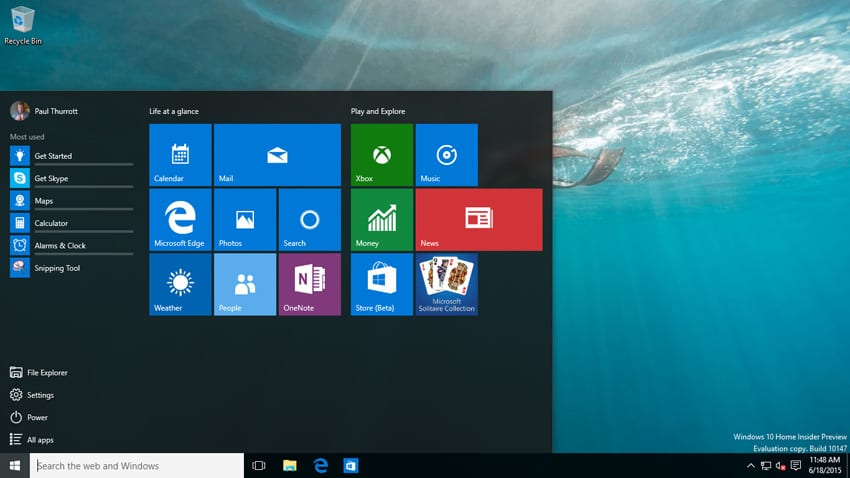Open the Calendar tile

[180, 155]
